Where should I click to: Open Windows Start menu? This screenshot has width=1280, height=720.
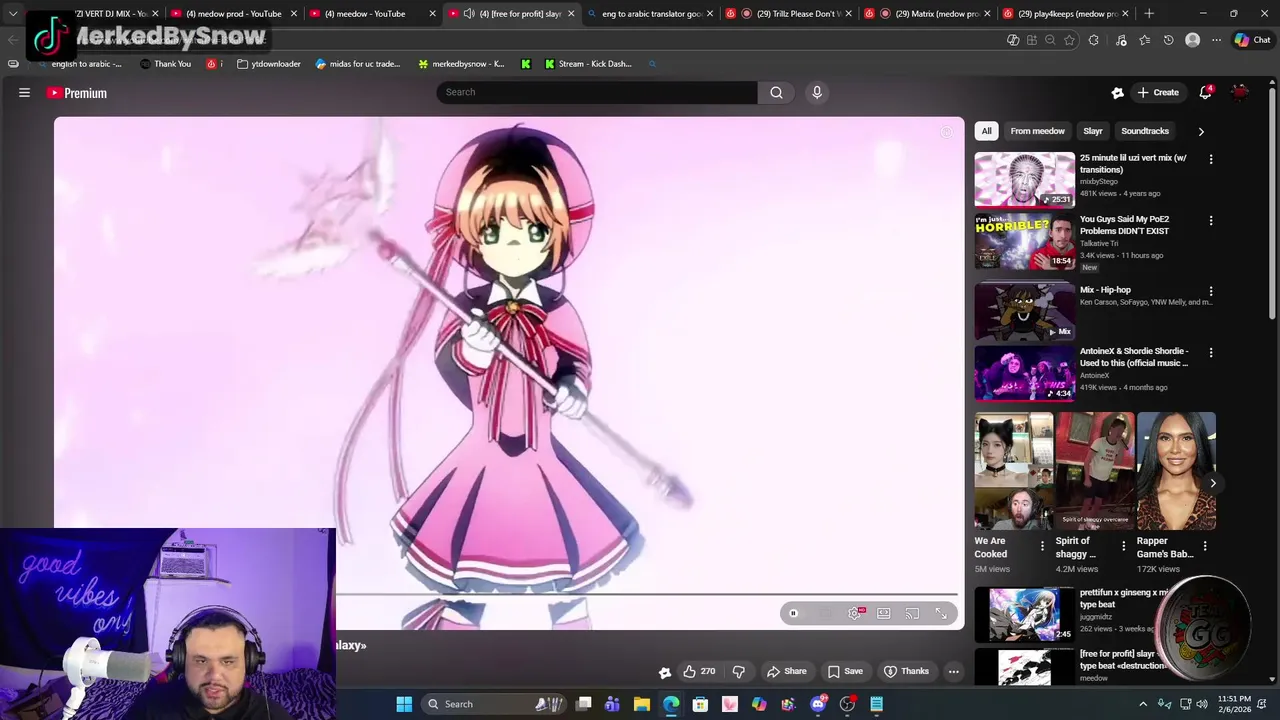[x=404, y=704]
